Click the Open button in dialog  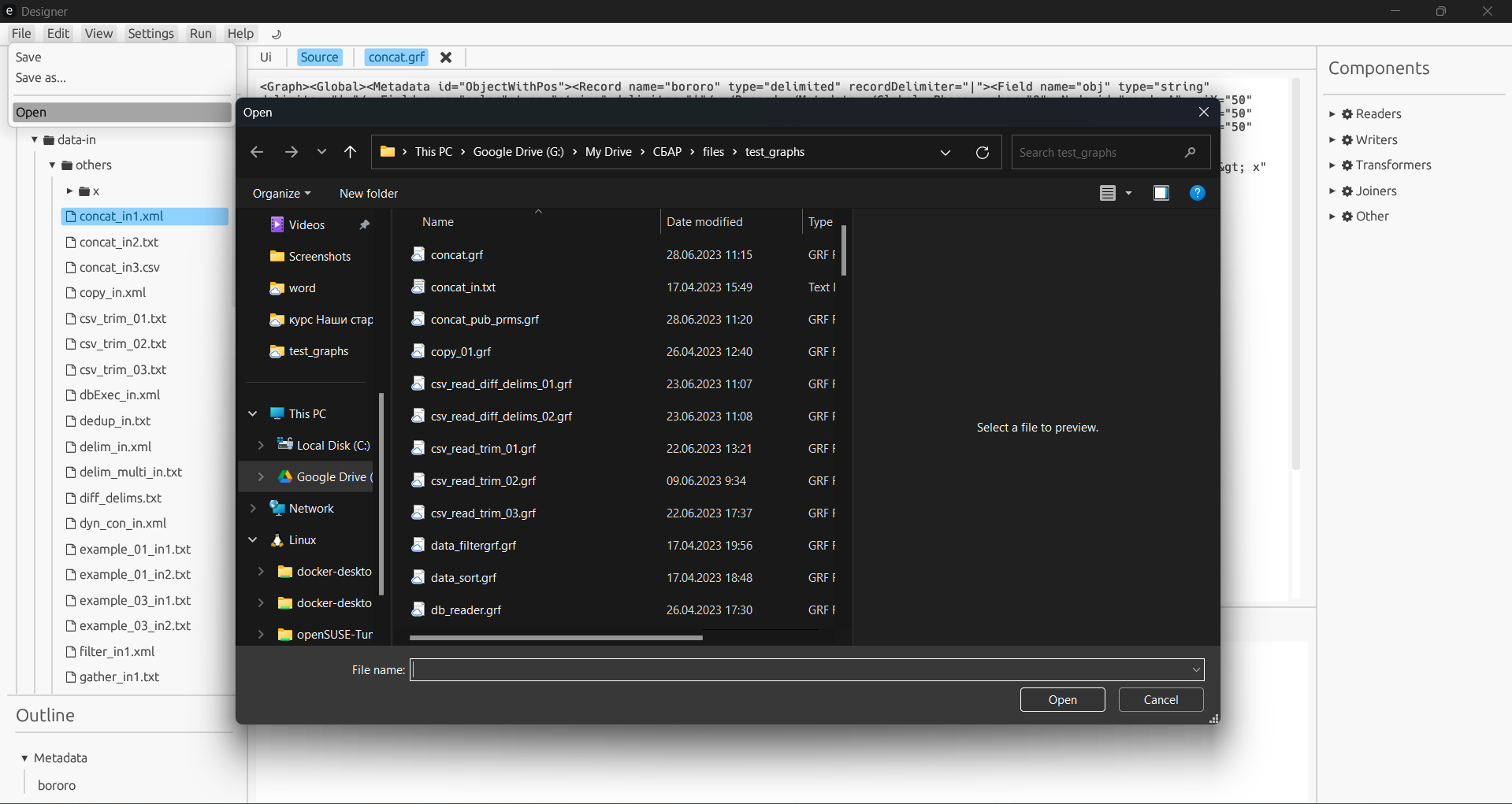click(x=1062, y=700)
